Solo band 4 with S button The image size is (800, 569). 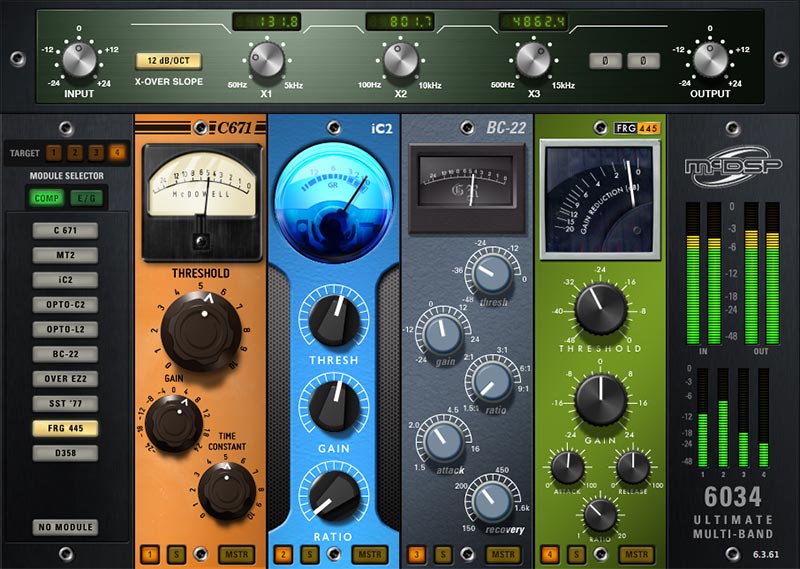(576, 554)
